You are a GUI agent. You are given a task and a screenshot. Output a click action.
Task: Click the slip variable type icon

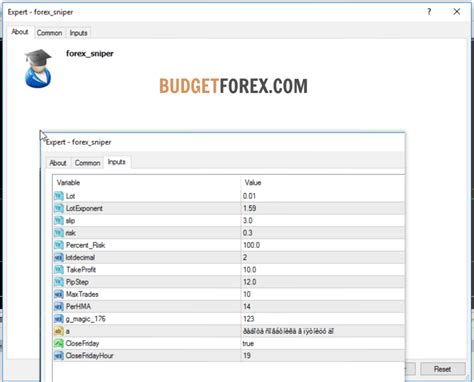[59, 221]
